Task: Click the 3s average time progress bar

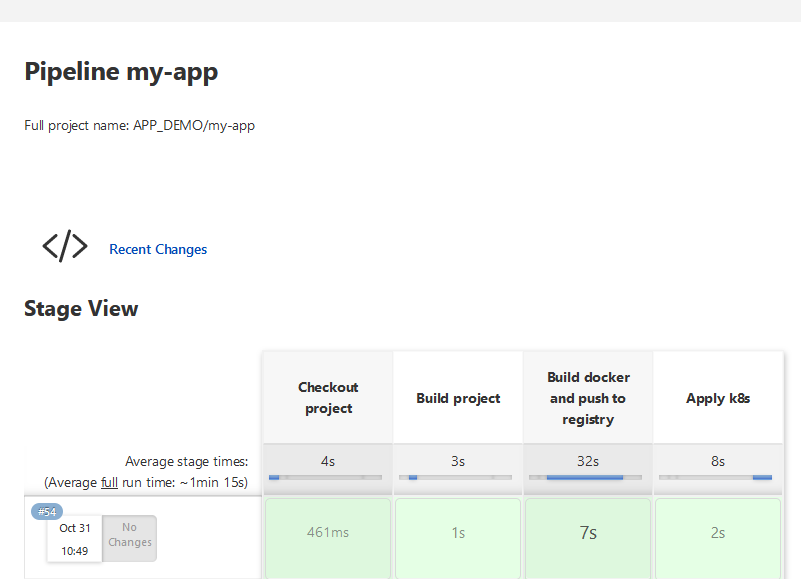Action: 458,477
